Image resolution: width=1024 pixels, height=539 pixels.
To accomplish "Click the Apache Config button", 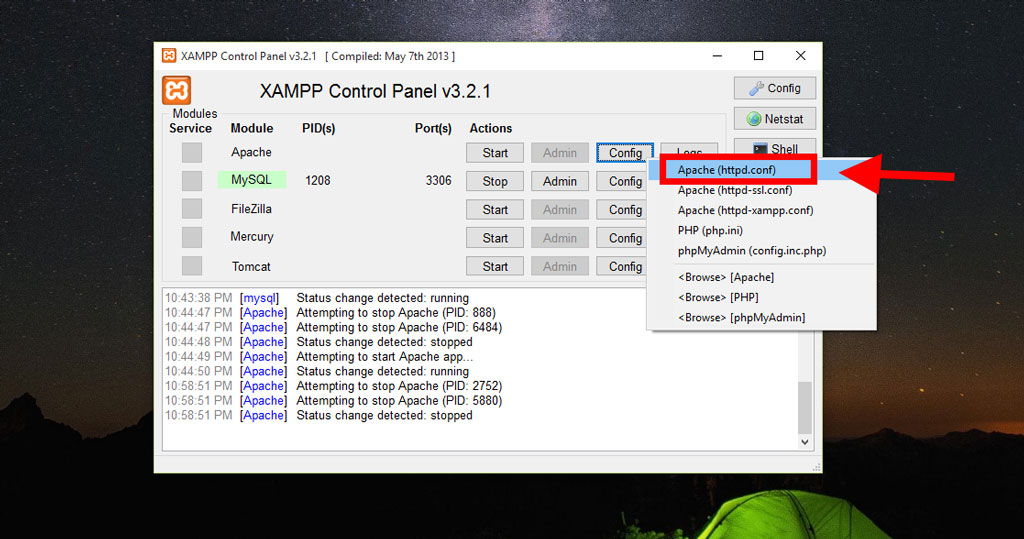I will [x=625, y=153].
